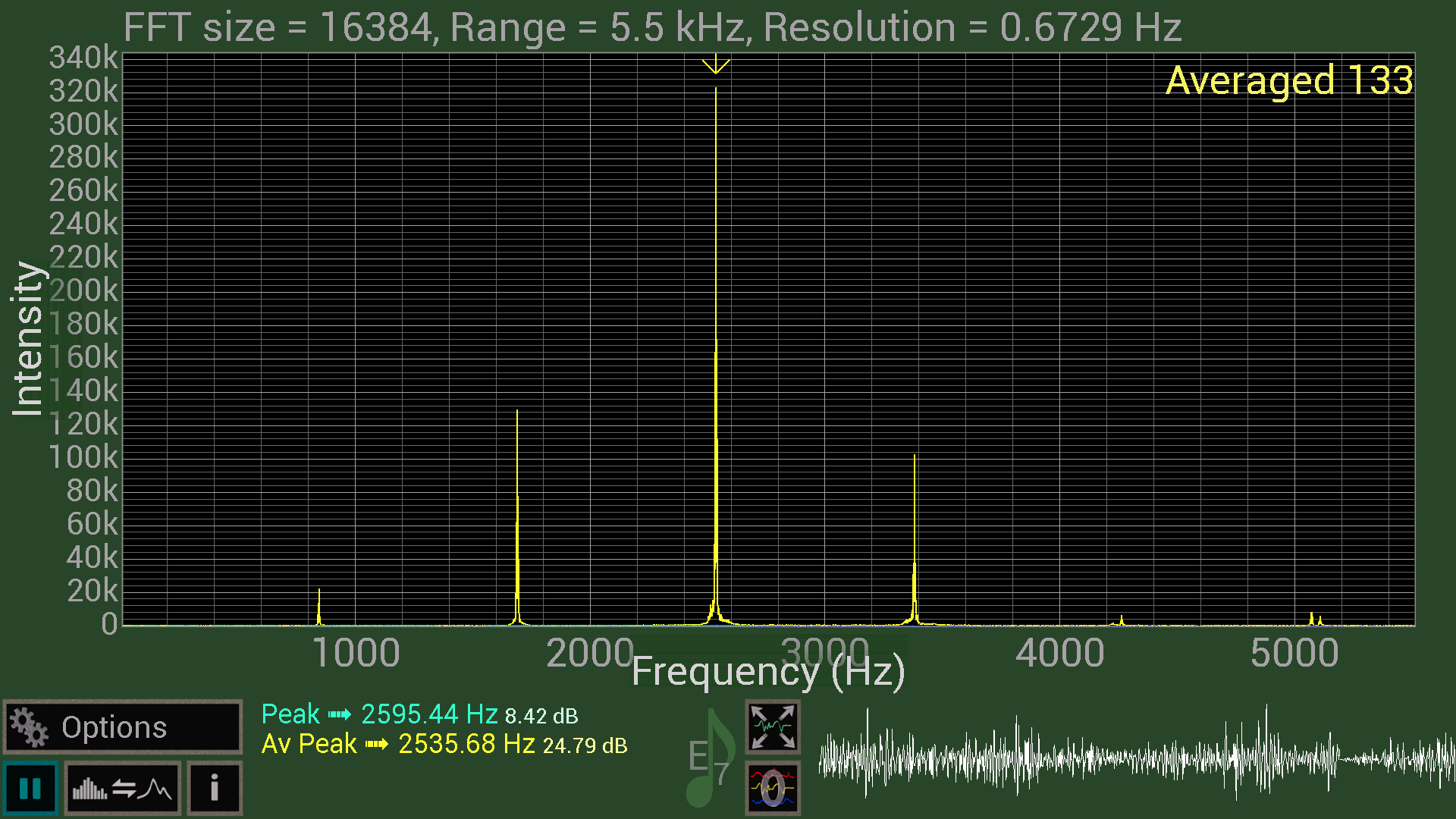The height and width of the screenshot is (819, 1456).
Task: Click the small peak below 1000 Hz
Action: tap(319, 607)
